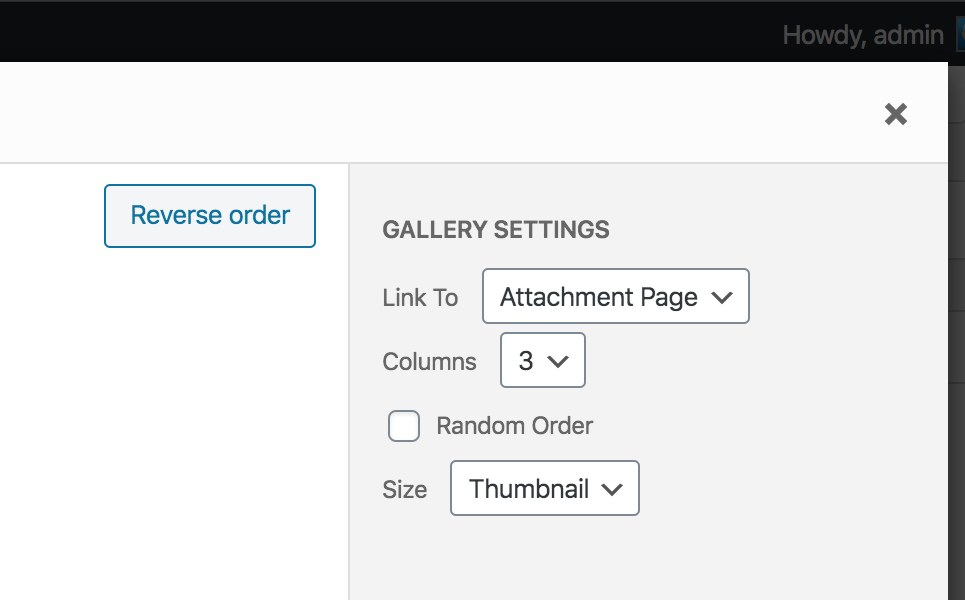Click the chevron arrow beside Attachment Page
965x600 pixels.
point(722,298)
